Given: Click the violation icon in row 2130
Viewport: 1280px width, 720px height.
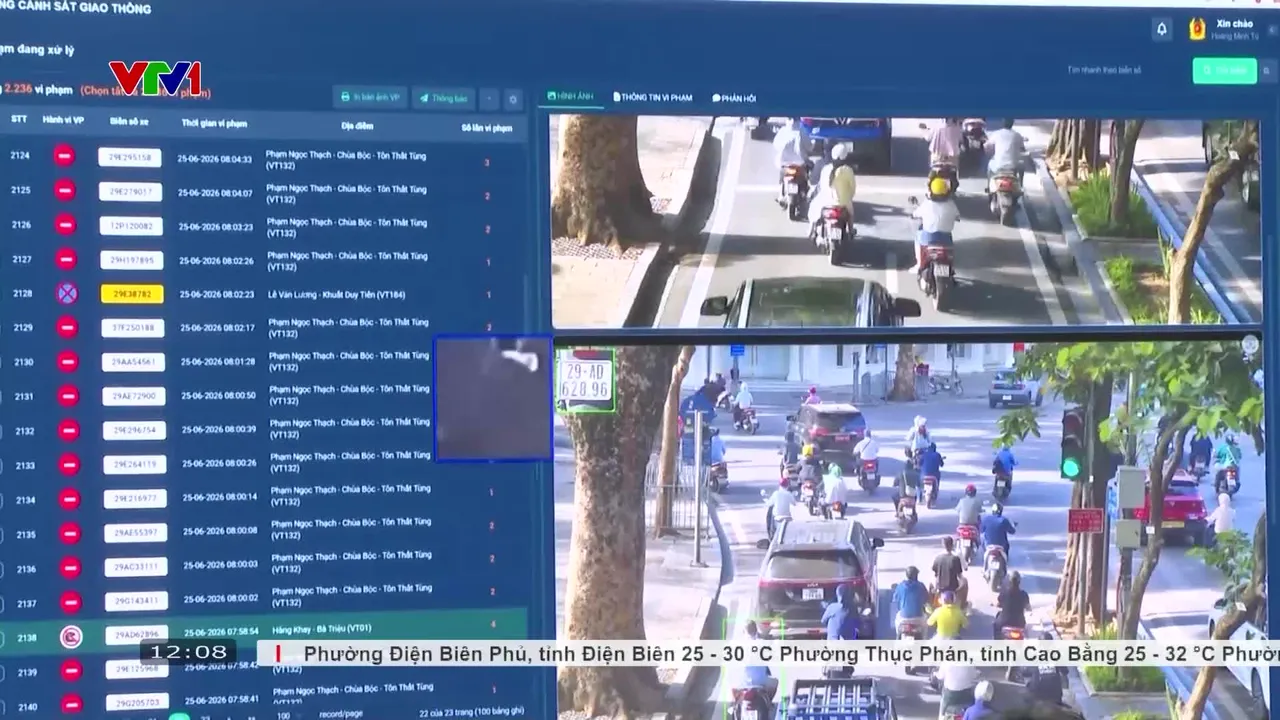Looking at the screenshot, I should (68, 361).
